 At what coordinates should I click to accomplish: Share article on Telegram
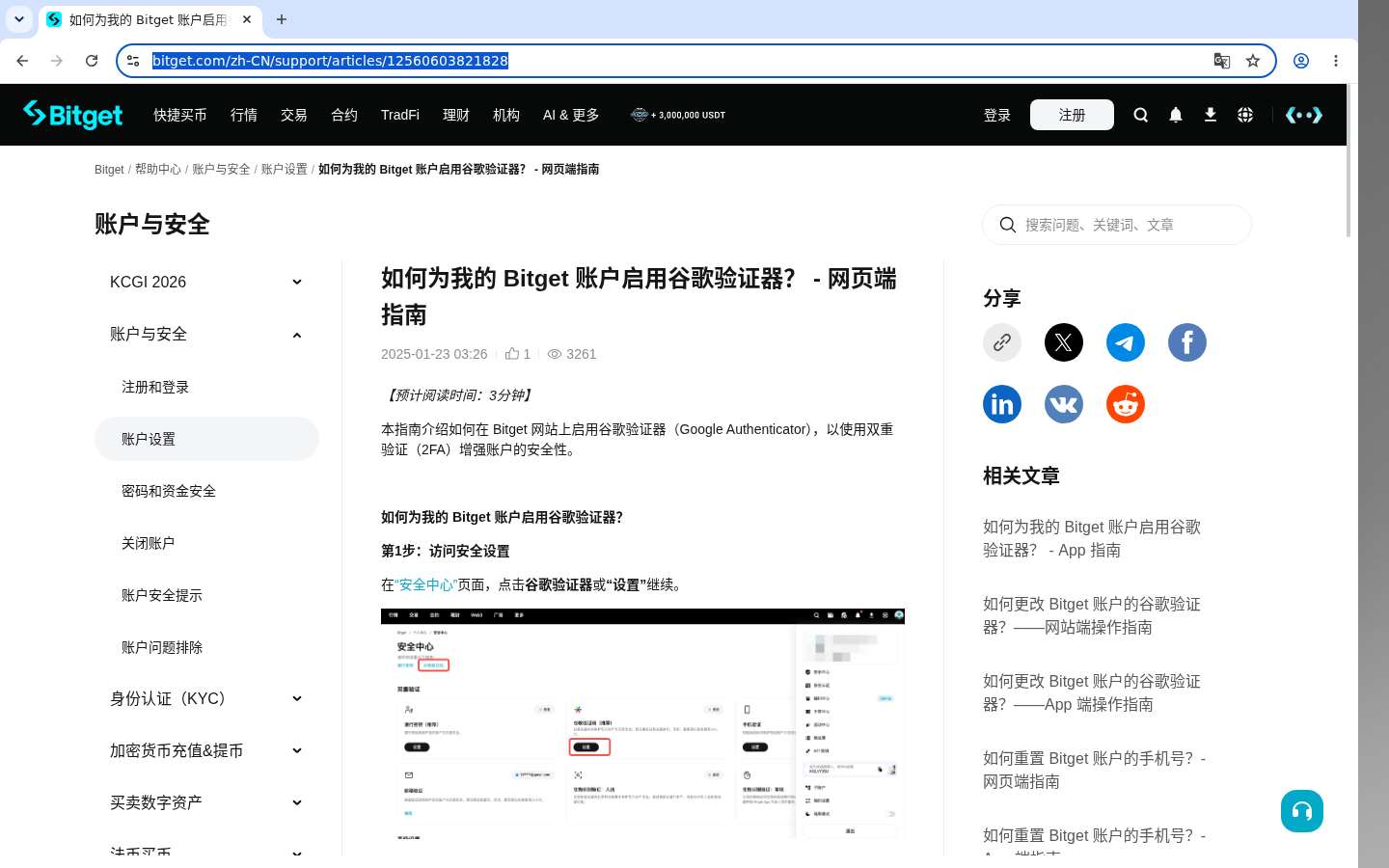pyautogui.click(x=1126, y=342)
